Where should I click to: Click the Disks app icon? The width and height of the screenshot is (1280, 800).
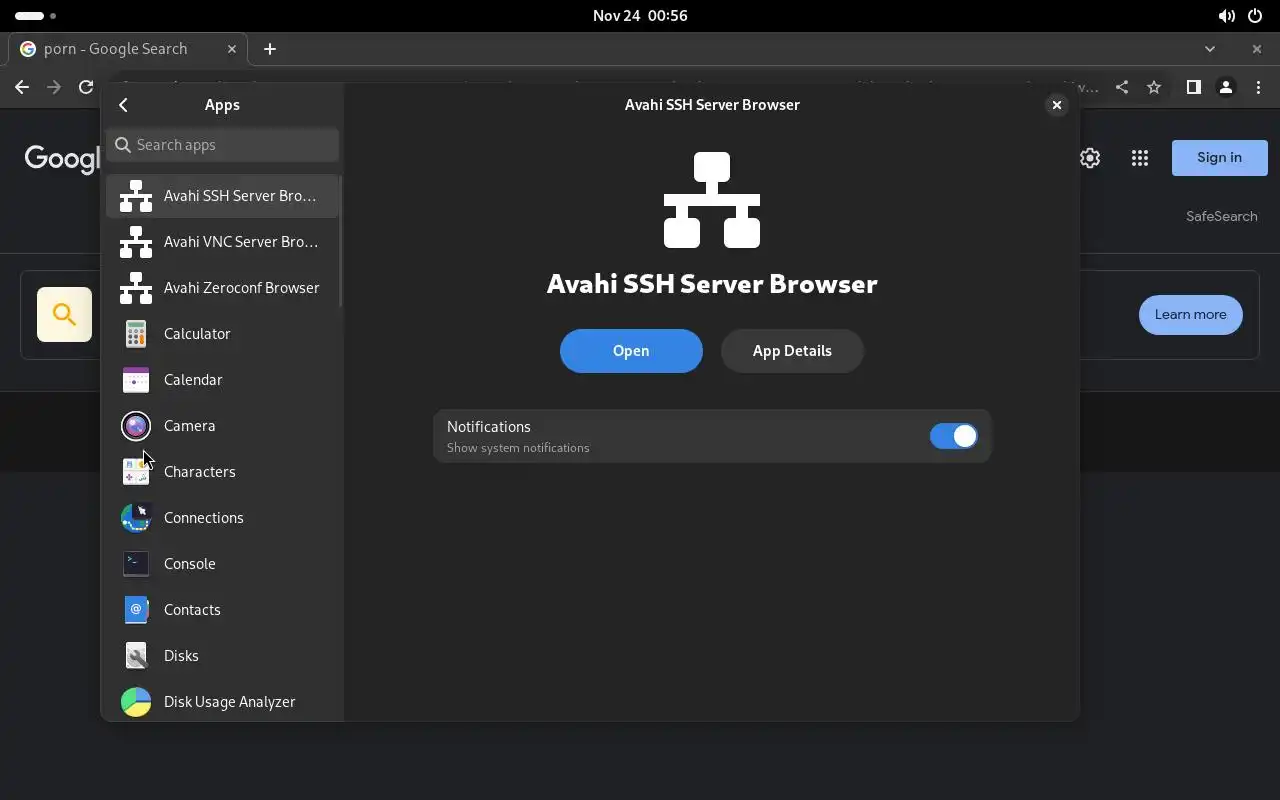click(136, 656)
